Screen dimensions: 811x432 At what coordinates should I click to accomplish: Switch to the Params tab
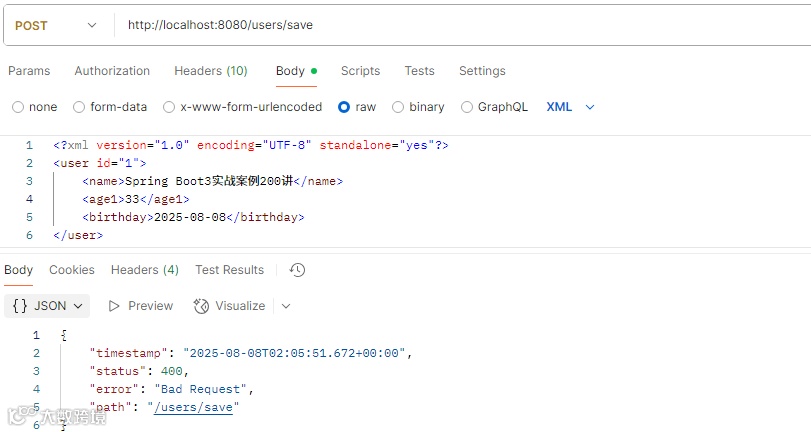[x=29, y=71]
